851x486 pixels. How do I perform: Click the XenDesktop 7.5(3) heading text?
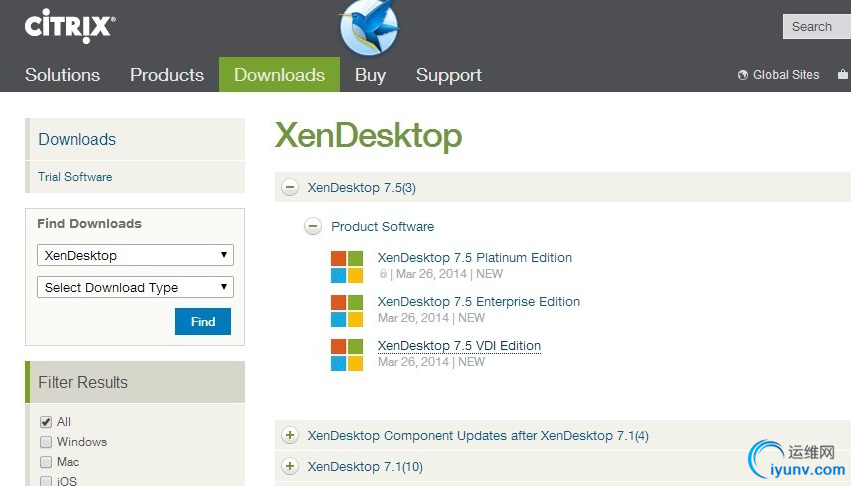[x=361, y=187]
